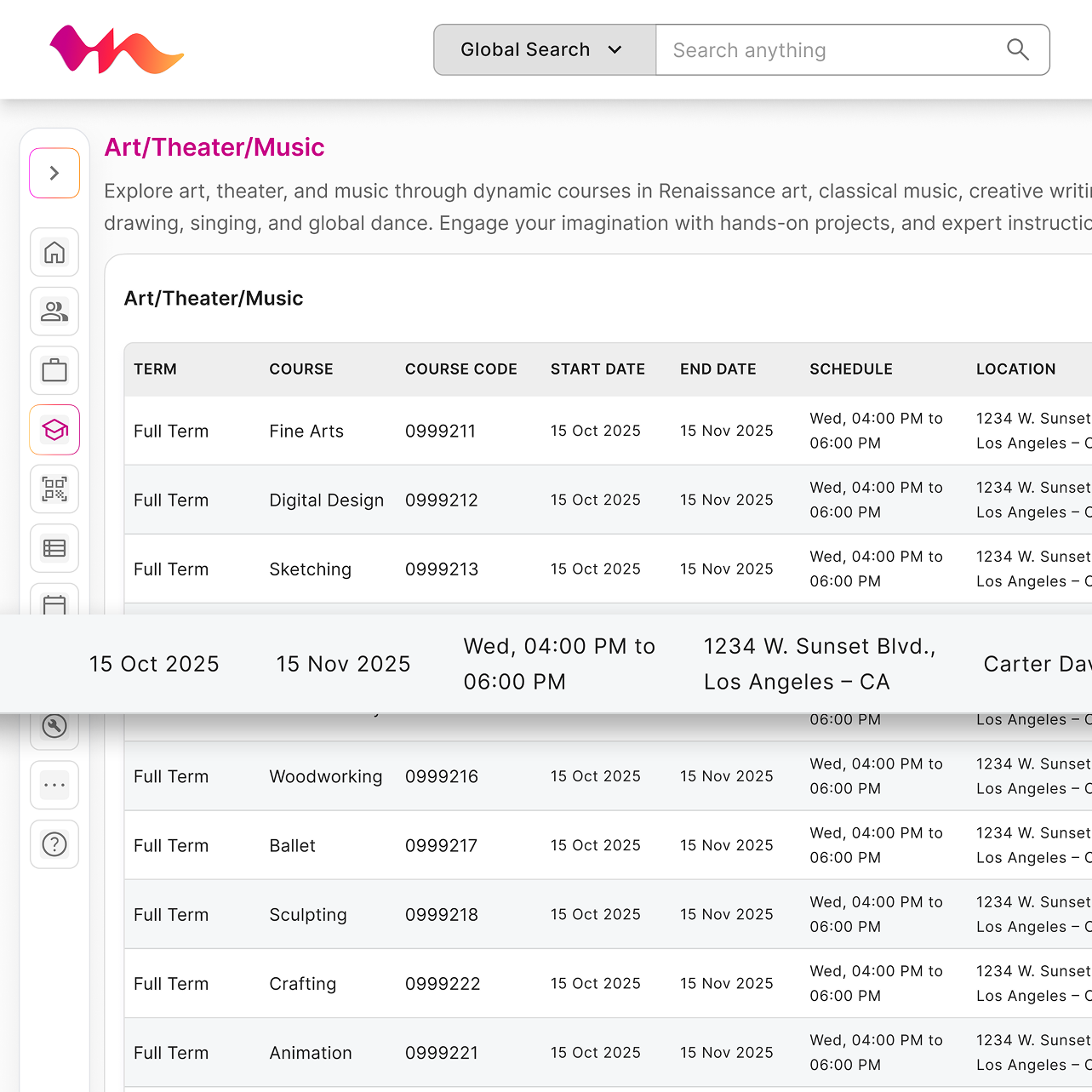
Task: Open the Animation course entry
Action: [x=311, y=1053]
